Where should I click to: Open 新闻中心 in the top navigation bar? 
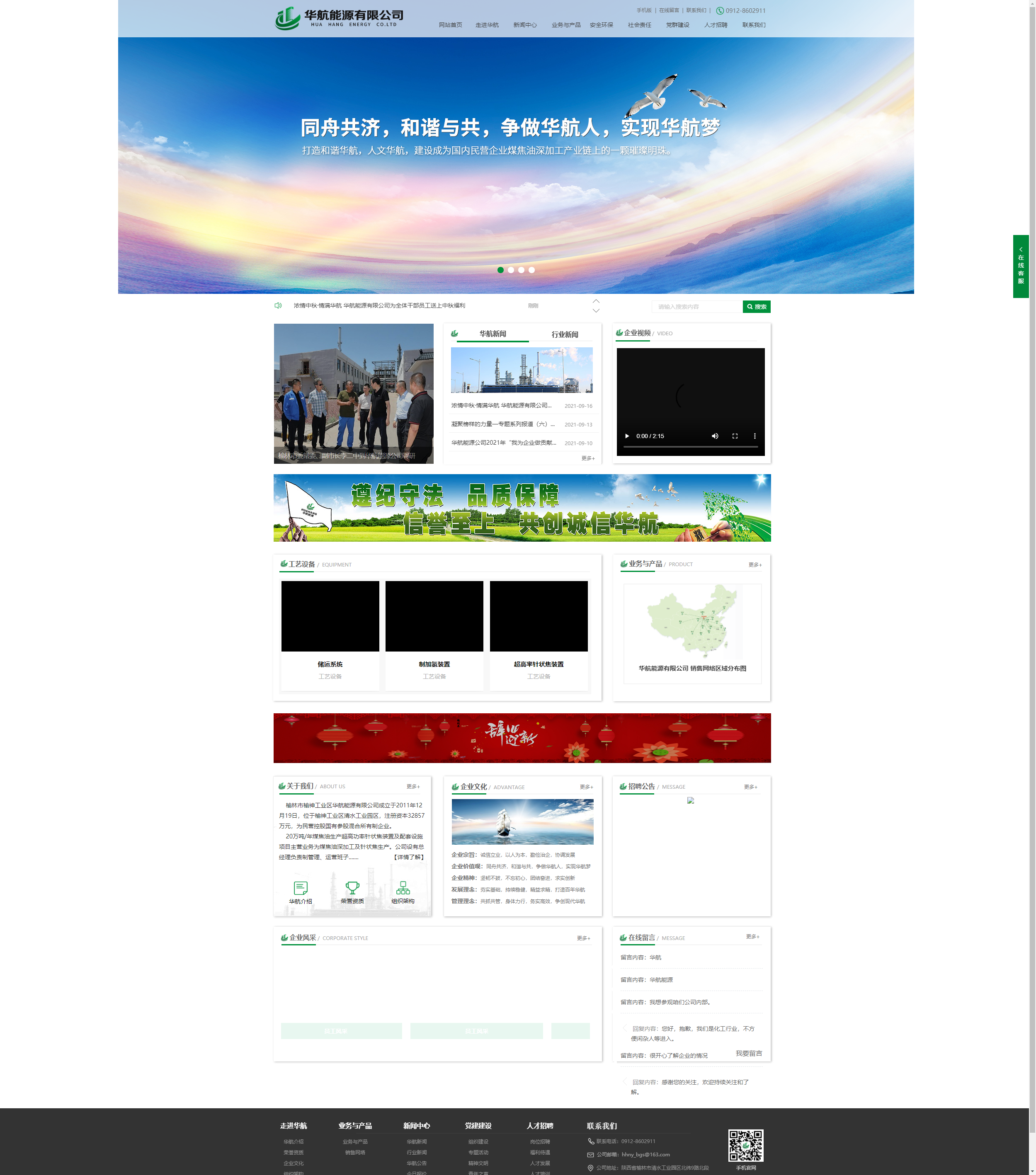point(525,25)
